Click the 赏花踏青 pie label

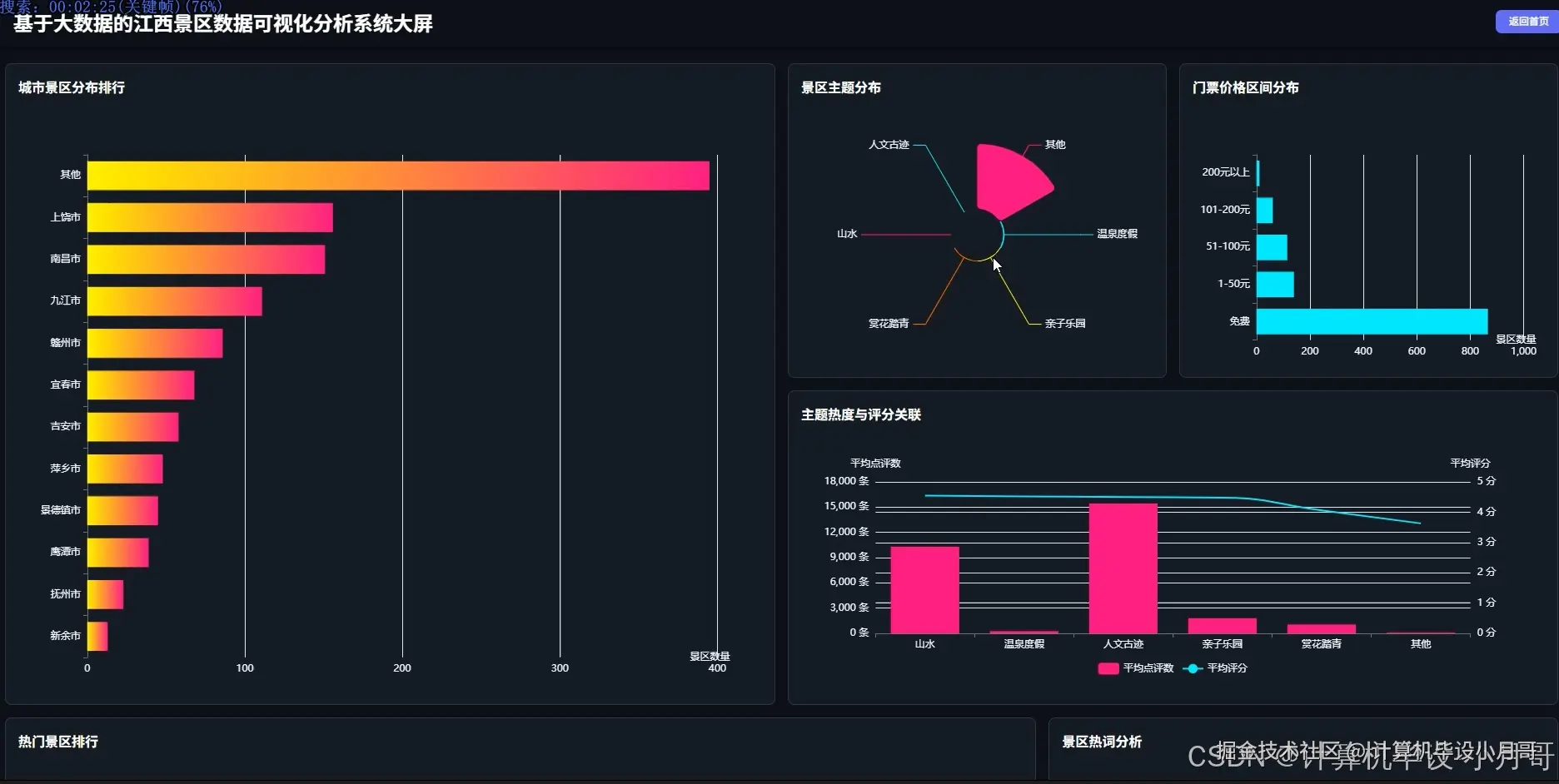pos(889,324)
